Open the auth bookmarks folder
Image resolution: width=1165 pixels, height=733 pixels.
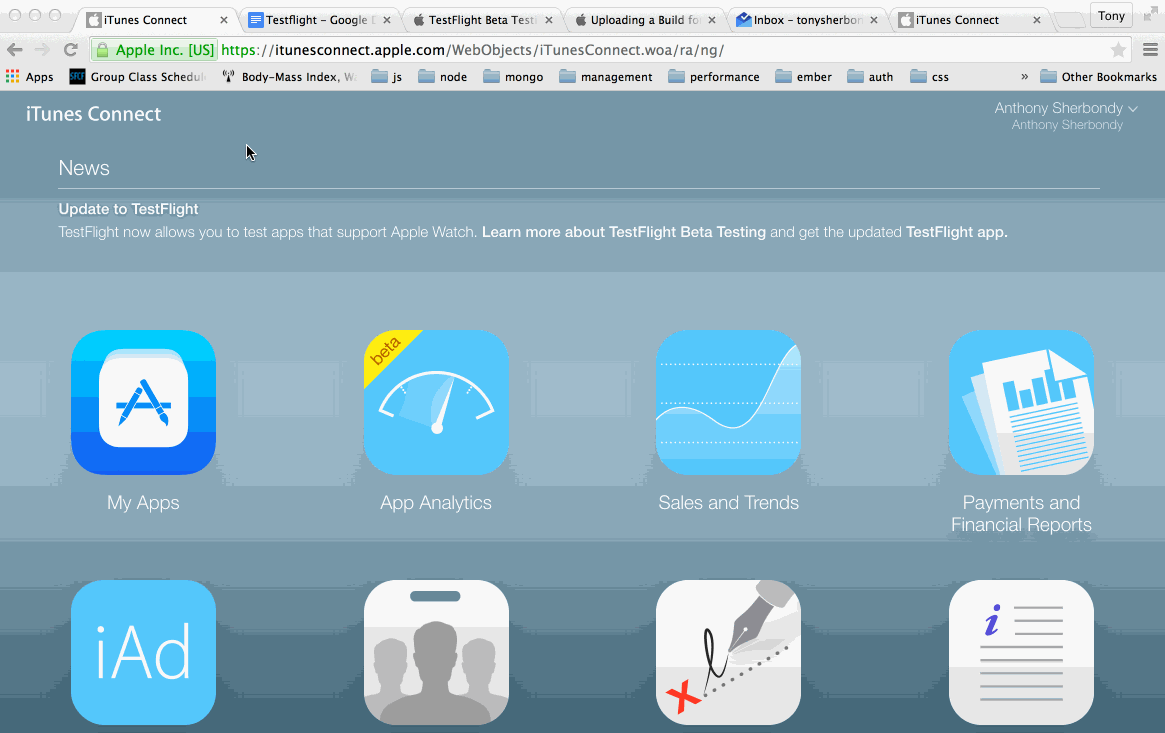pos(871,76)
